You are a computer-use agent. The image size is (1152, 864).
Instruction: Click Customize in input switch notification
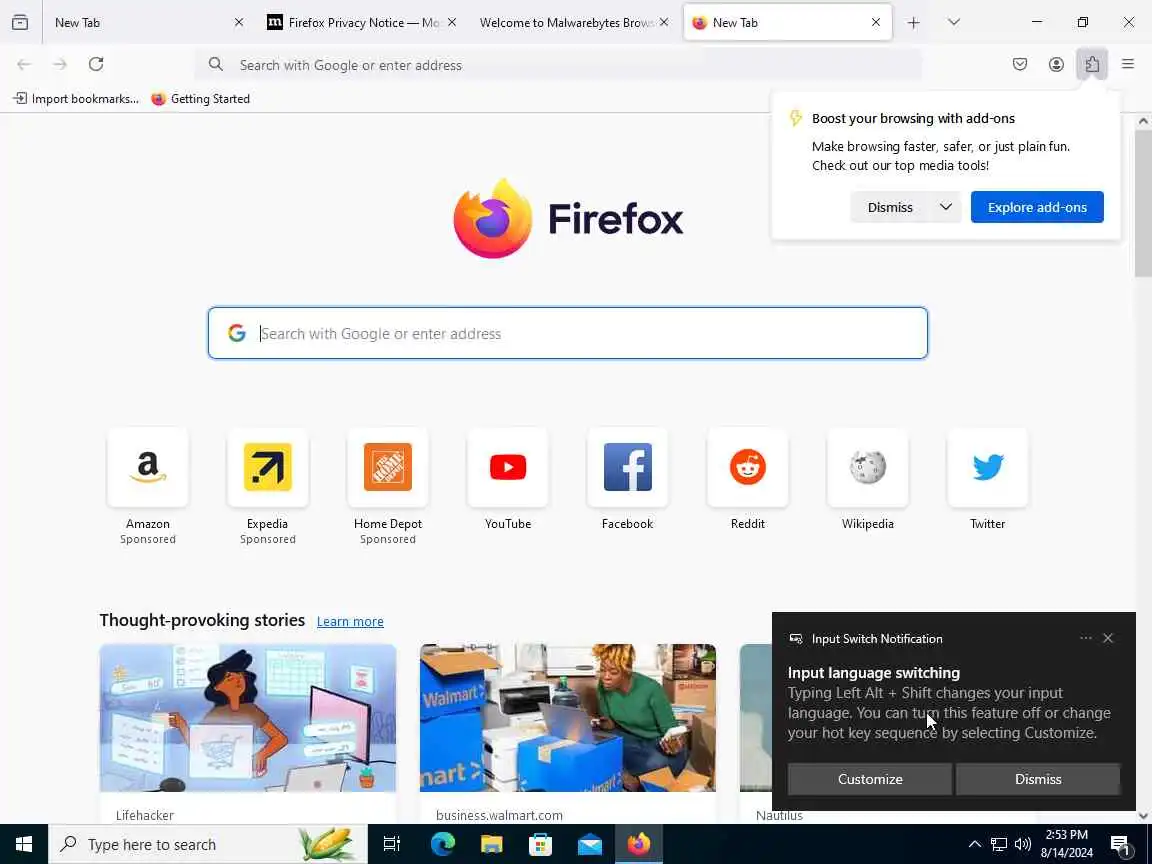coord(870,779)
